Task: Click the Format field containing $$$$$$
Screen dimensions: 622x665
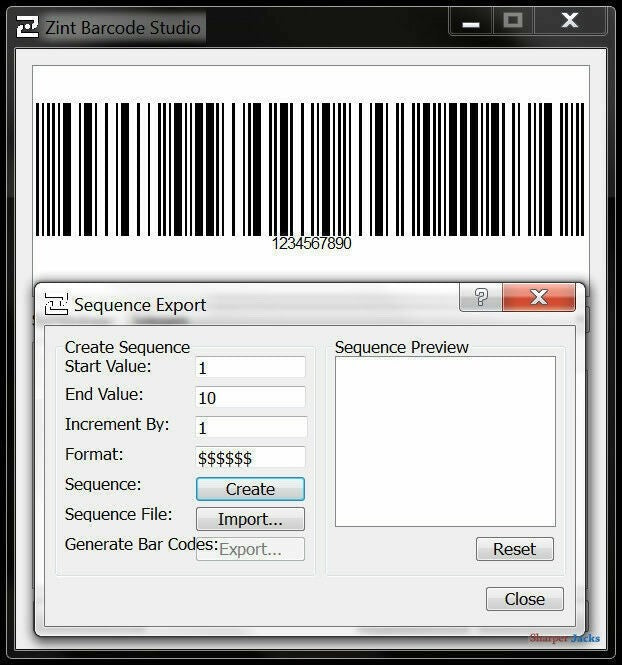Action: point(250,457)
